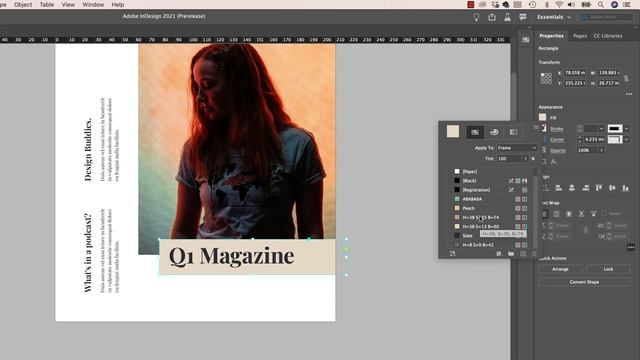
Task: Select wrap around bounding box option
Action: pos(556,214)
